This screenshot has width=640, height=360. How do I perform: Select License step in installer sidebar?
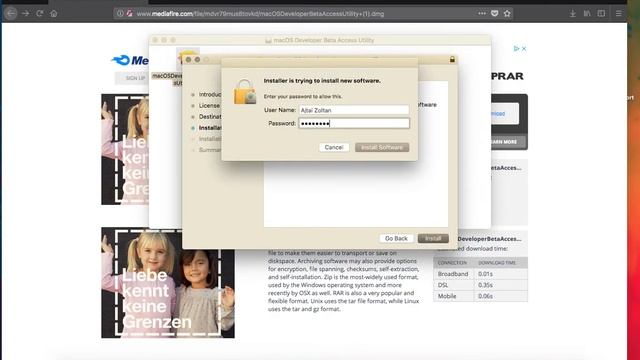[209, 106]
